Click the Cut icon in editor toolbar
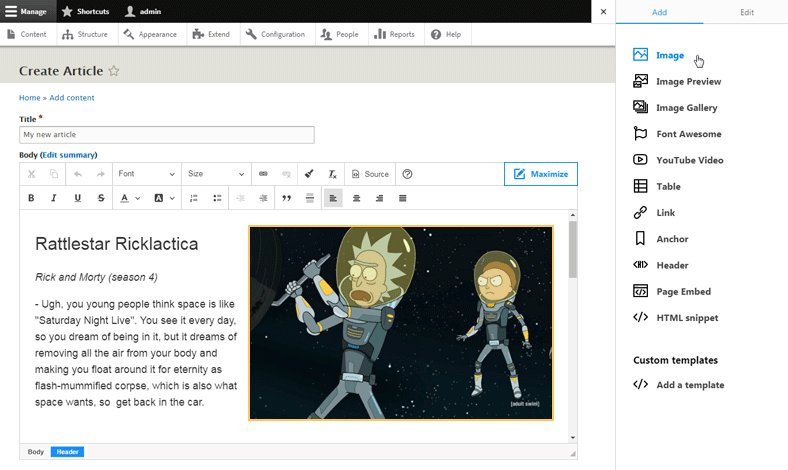The width and height of the screenshot is (788, 470). click(x=31, y=174)
